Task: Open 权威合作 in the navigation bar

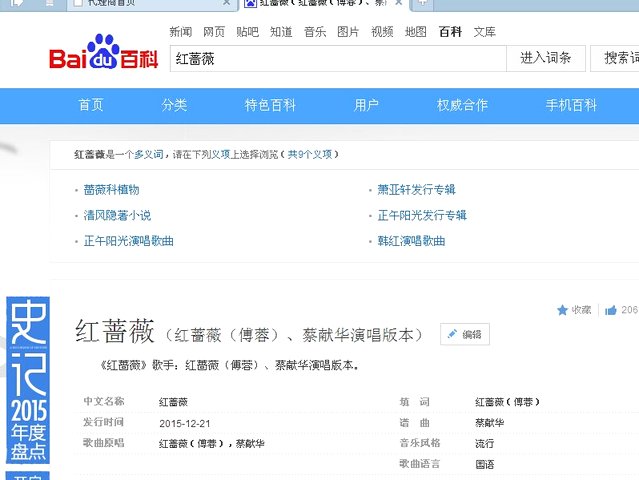Action: (462, 105)
